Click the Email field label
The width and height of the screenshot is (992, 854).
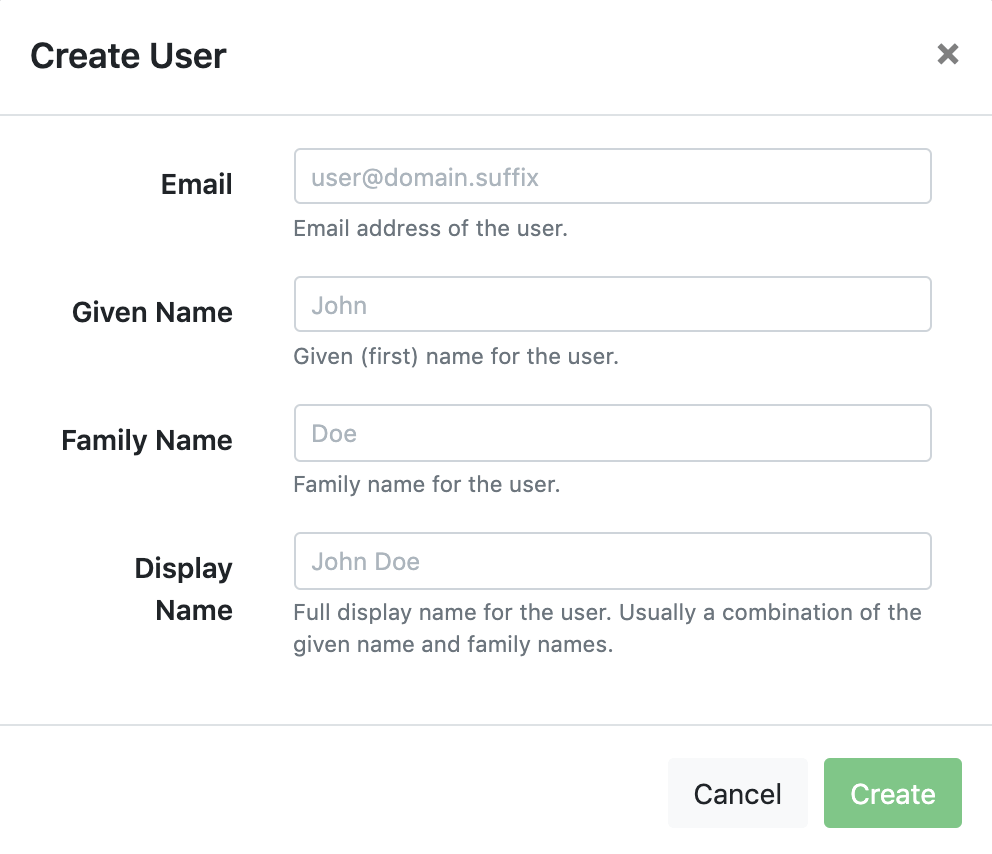point(197,185)
